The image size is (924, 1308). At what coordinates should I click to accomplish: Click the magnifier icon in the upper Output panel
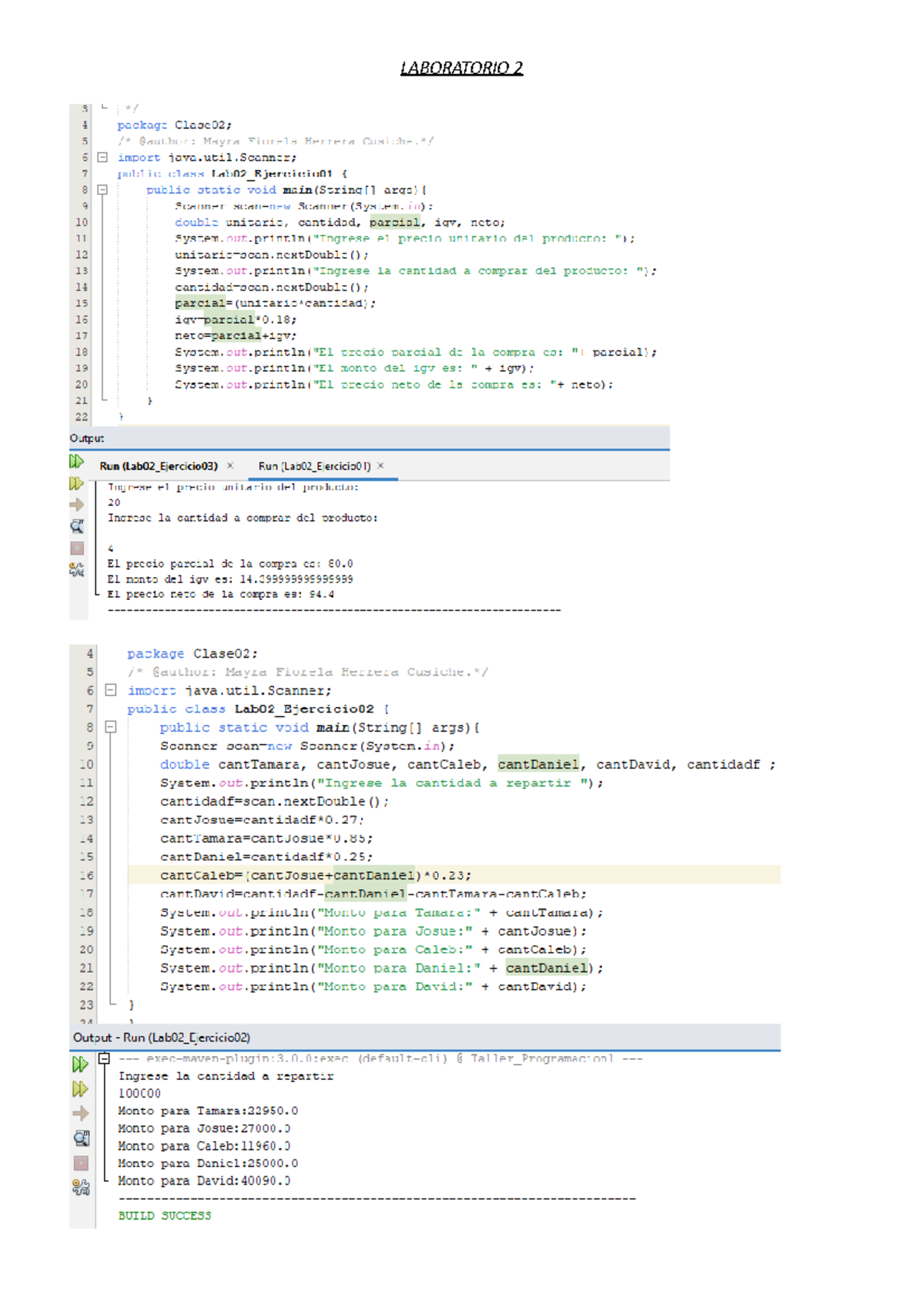[77, 527]
